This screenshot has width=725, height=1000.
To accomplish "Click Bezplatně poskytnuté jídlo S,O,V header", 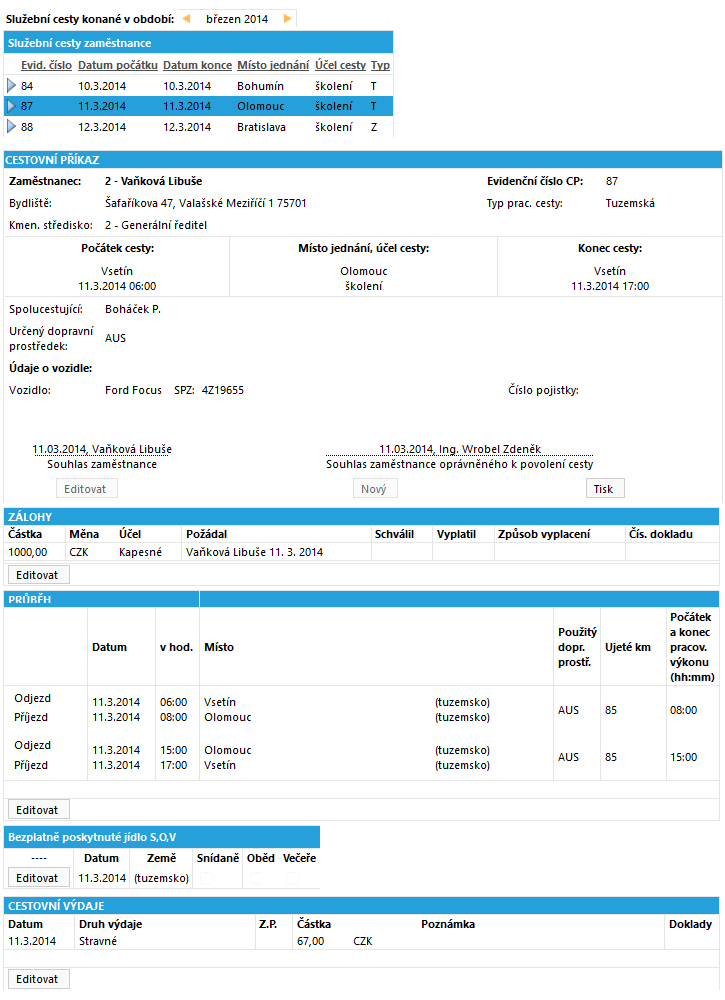I will (x=162, y=837).
